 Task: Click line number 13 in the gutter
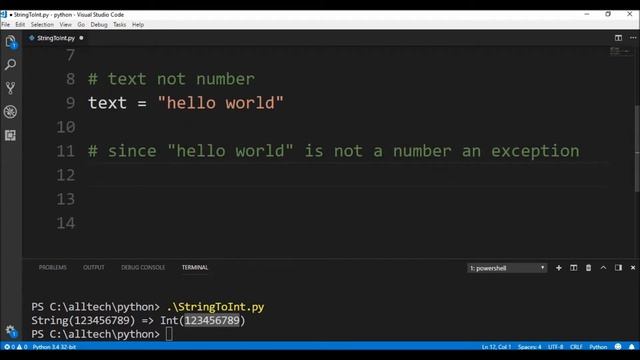click(66, 199)
